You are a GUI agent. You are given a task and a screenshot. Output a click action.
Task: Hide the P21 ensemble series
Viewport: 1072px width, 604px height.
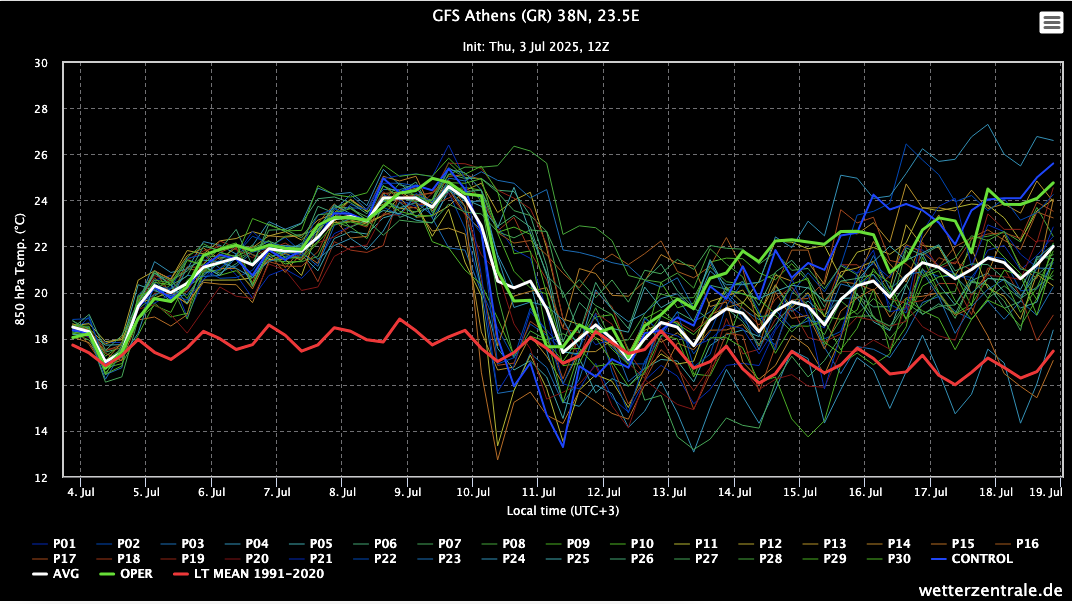[309, 559]
